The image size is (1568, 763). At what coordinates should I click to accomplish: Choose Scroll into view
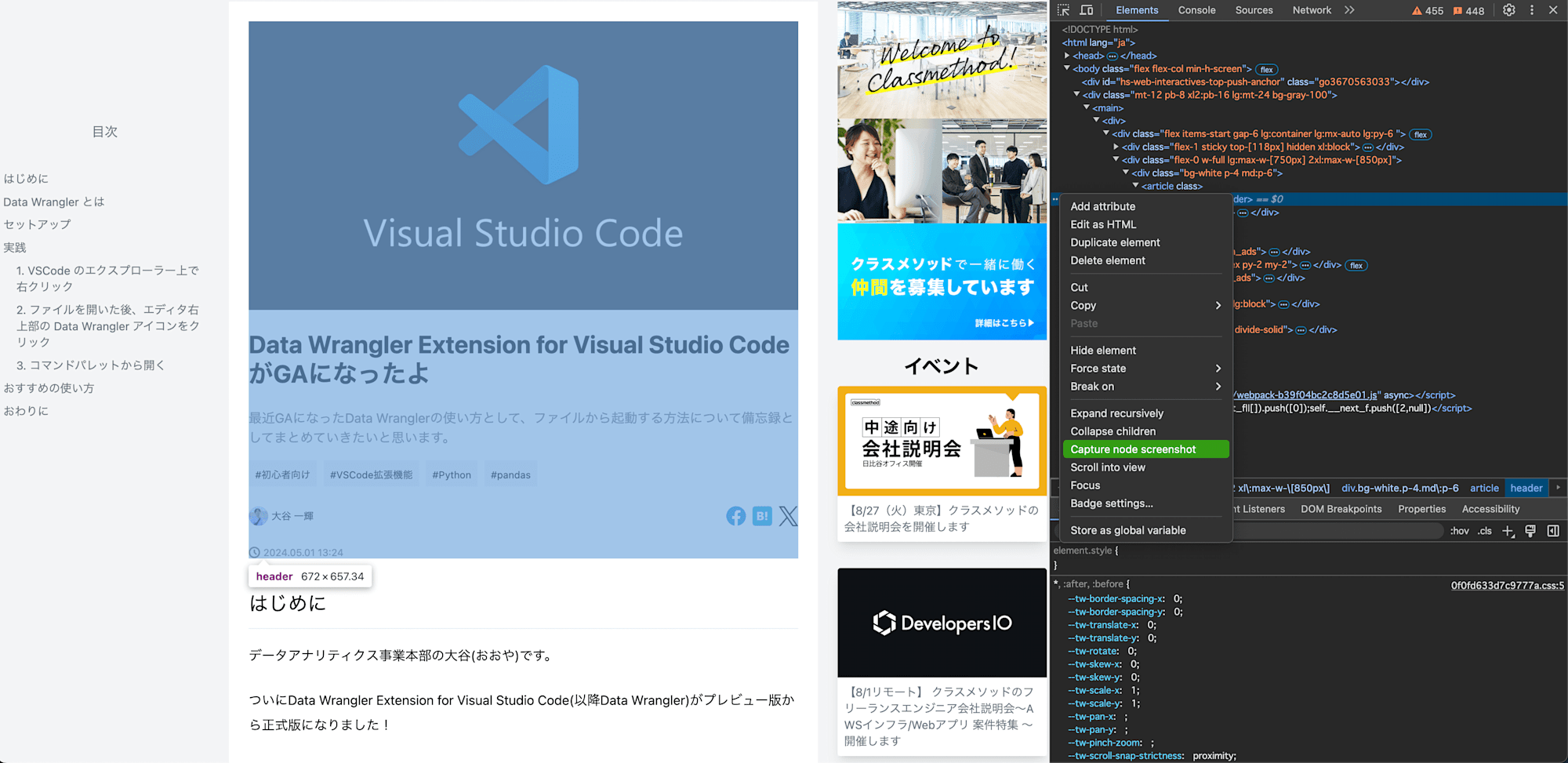[x=1145, y=467]
